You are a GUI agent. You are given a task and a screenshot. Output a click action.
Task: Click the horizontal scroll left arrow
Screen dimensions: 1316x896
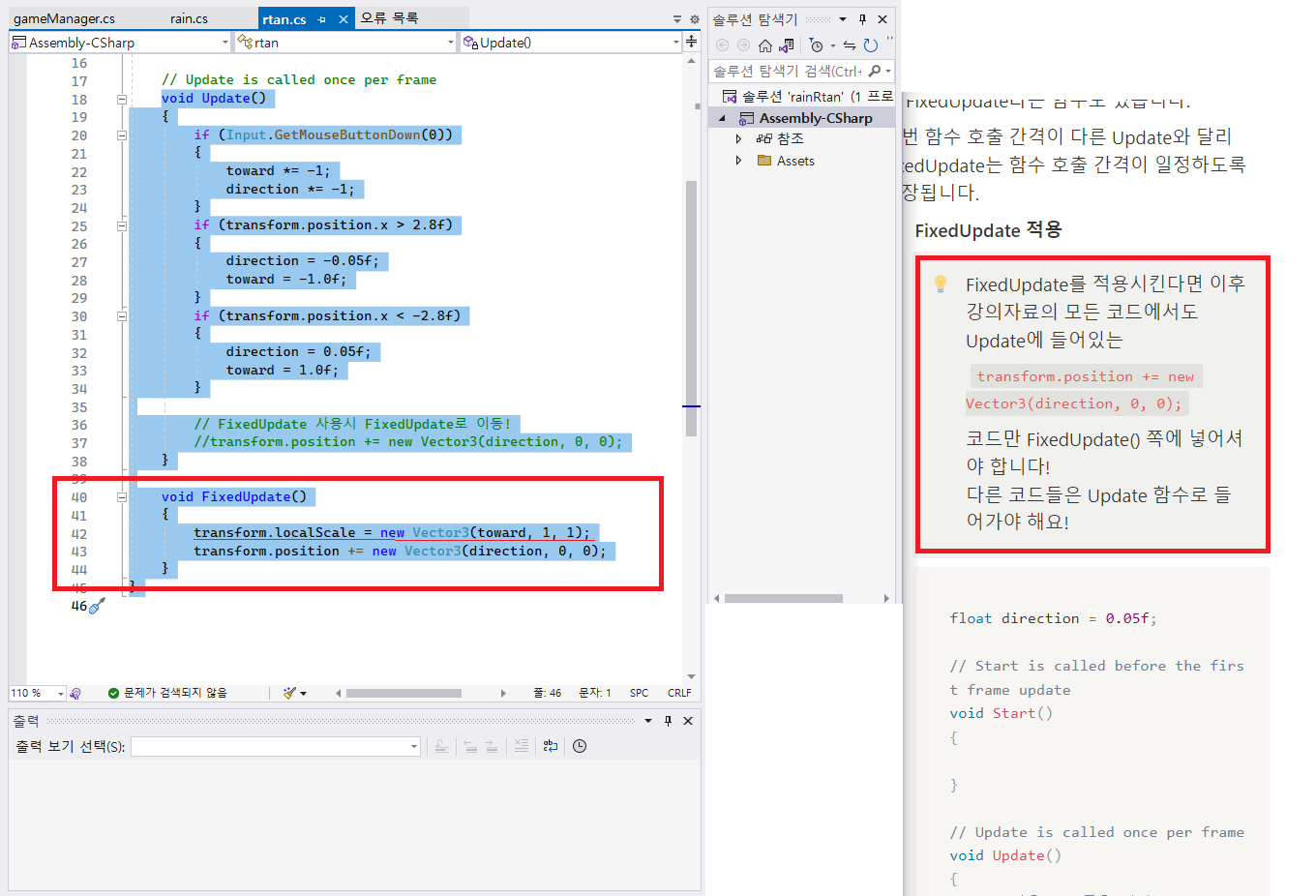[x=338, y=693]
